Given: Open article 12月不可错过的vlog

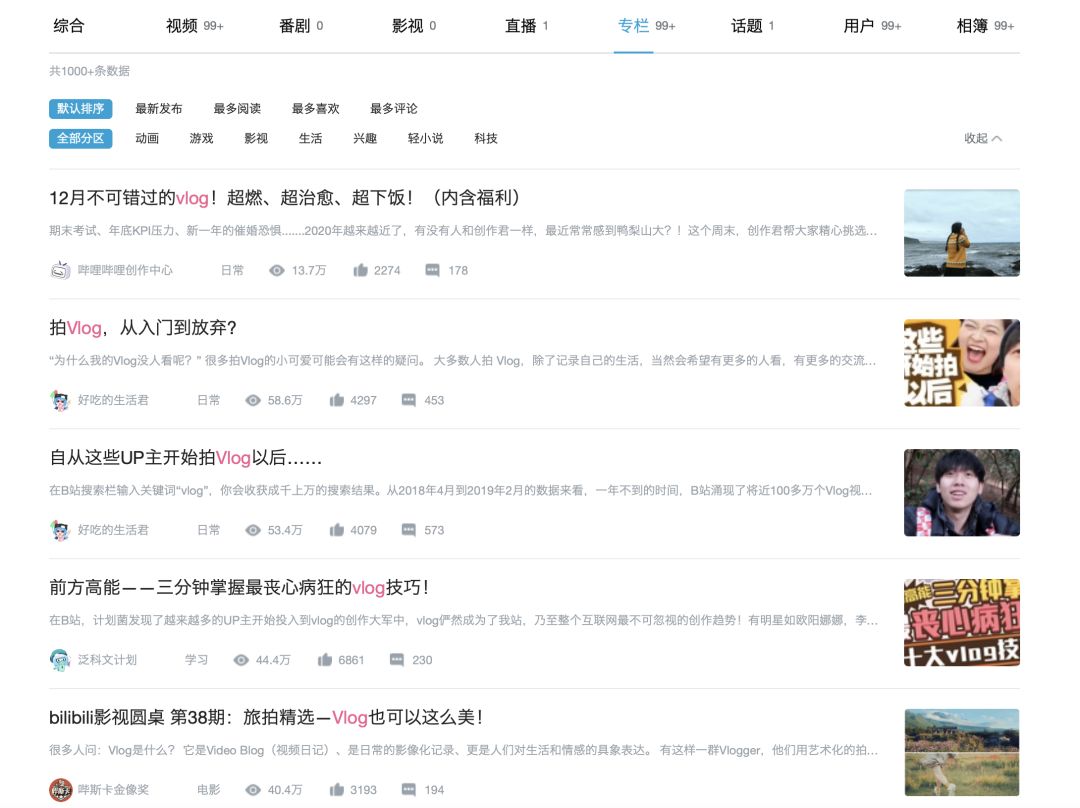Looking at the screenshot, I should pos(284,198).
